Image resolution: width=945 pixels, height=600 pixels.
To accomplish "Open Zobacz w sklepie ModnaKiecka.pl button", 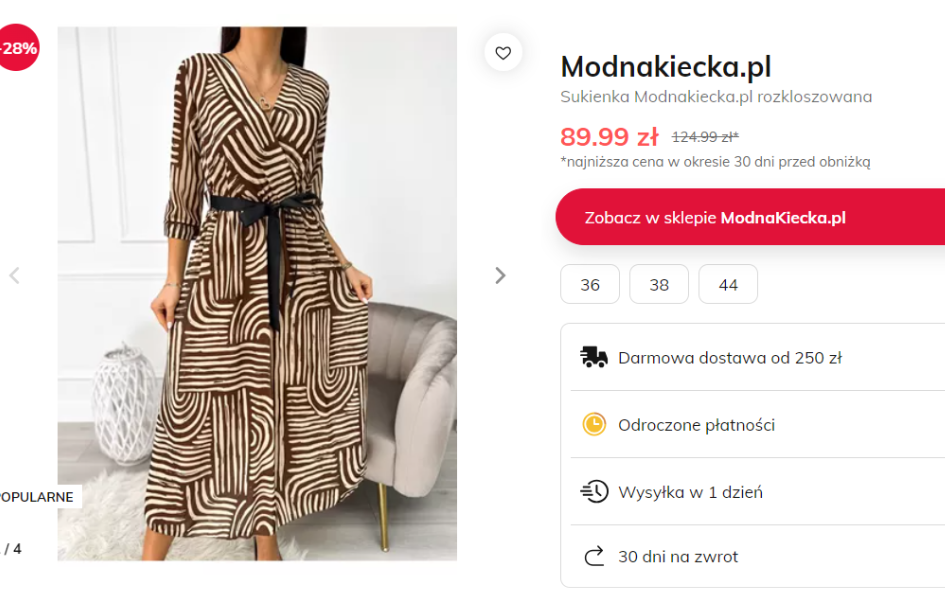I will coord(750,217).
